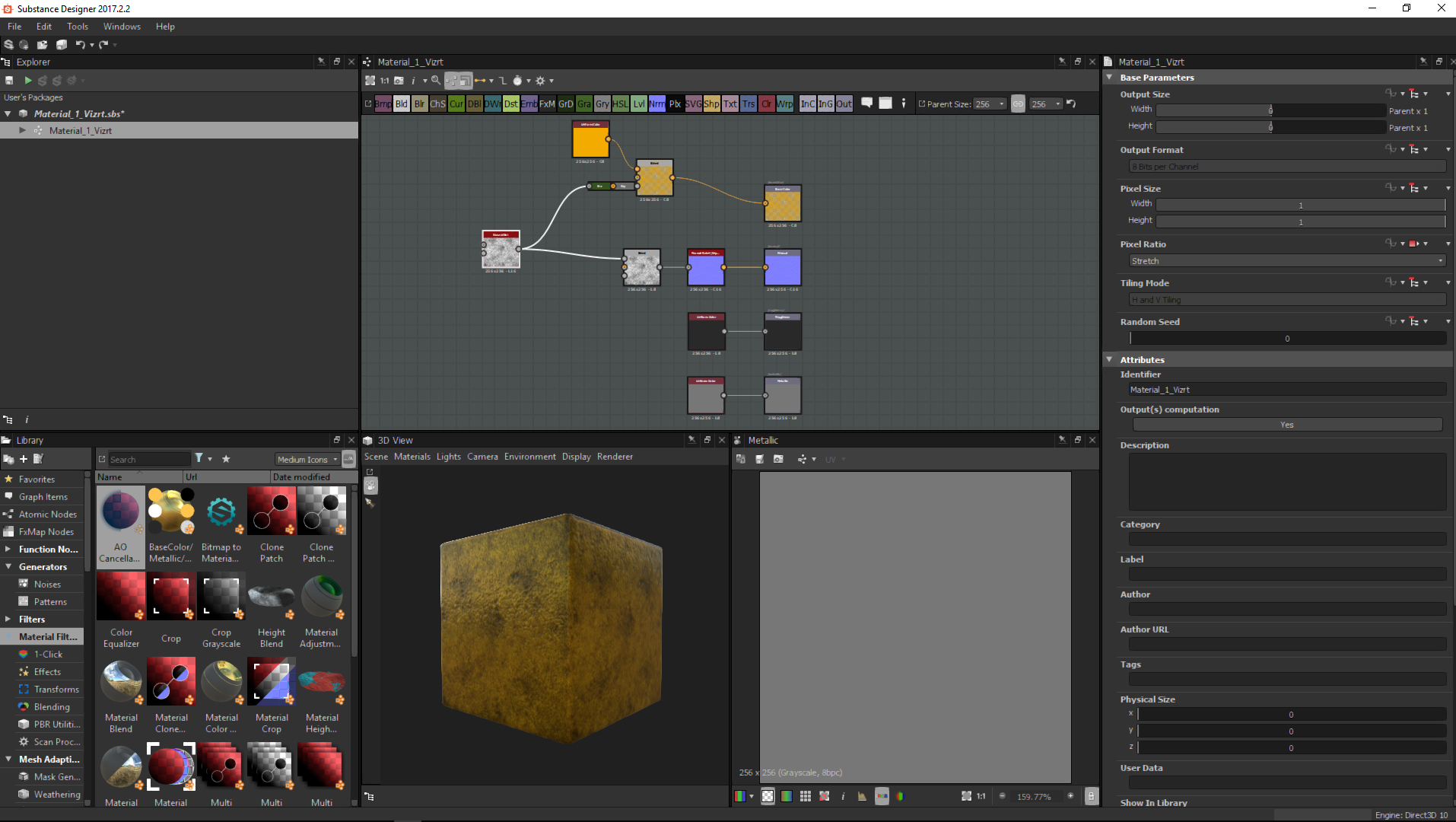
Task: Add a Normal node from the toolbar
Action: (656, 104)
